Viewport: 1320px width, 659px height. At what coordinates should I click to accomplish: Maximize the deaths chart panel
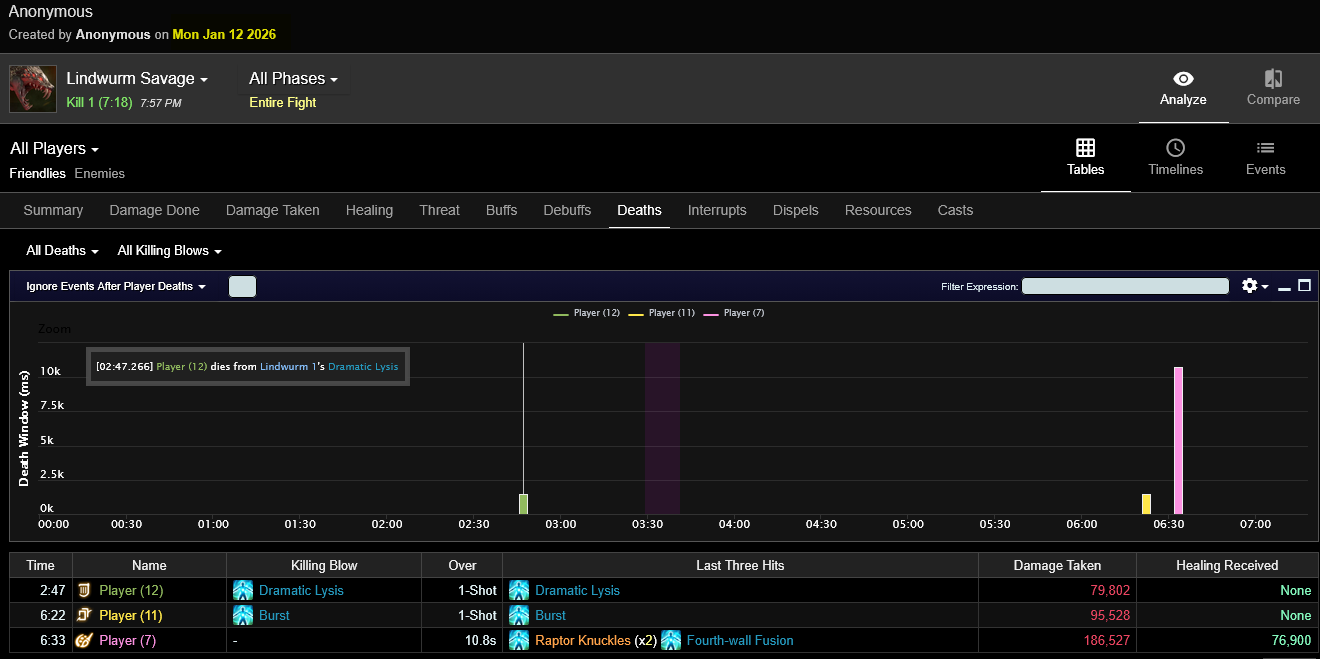pos(1304,286)
